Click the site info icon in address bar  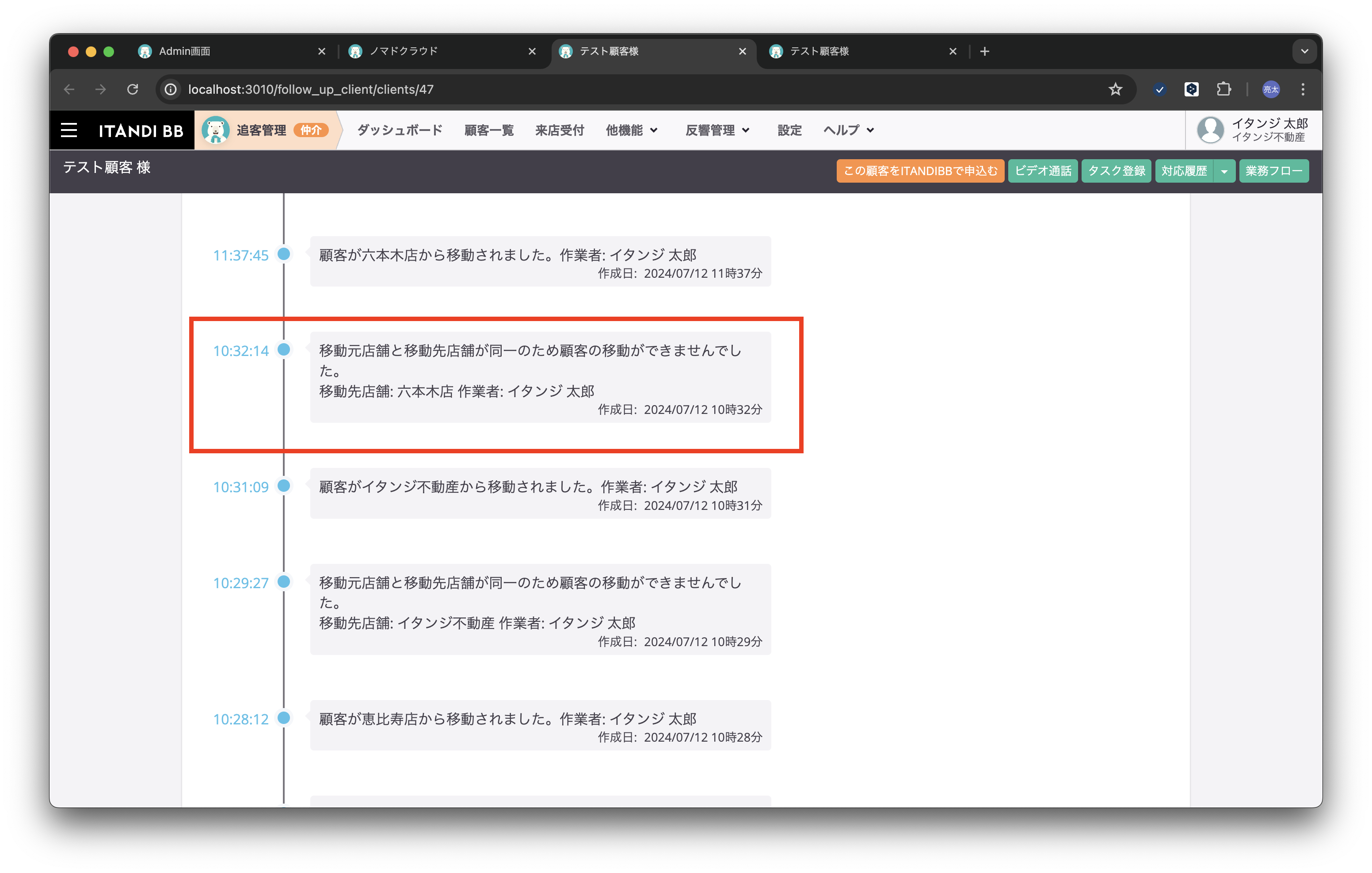[170, 89]
